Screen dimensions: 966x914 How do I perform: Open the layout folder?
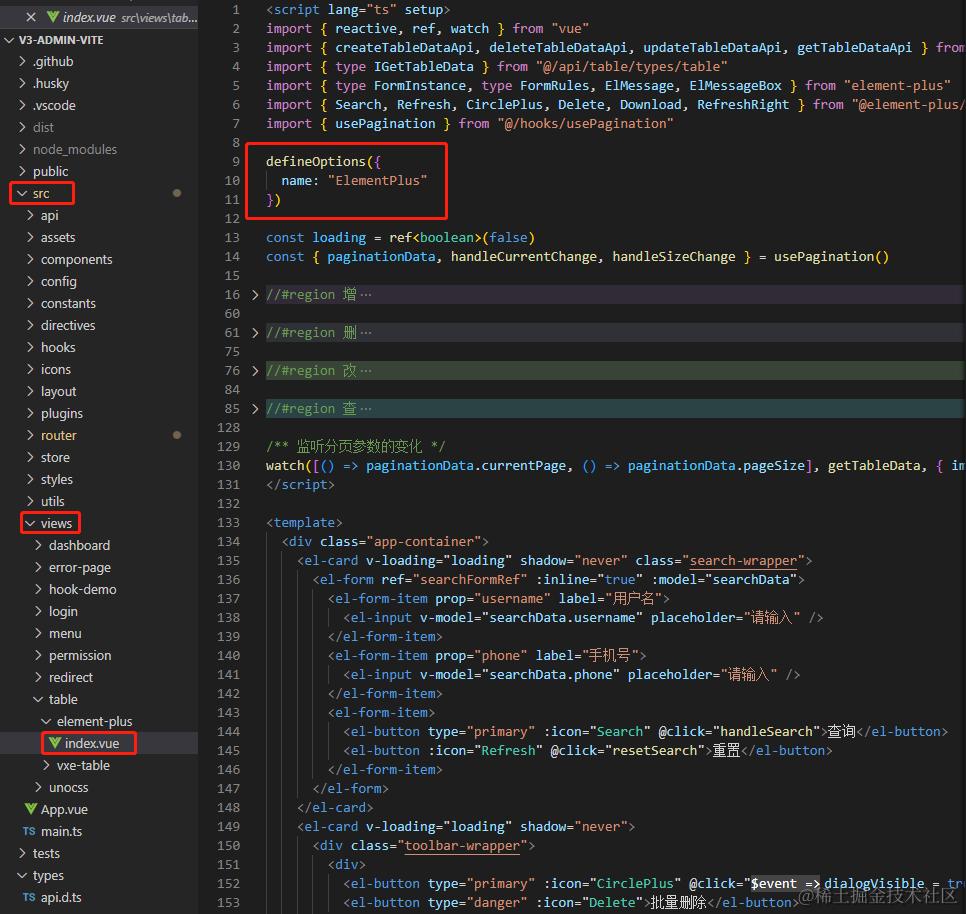pos(59,392)
